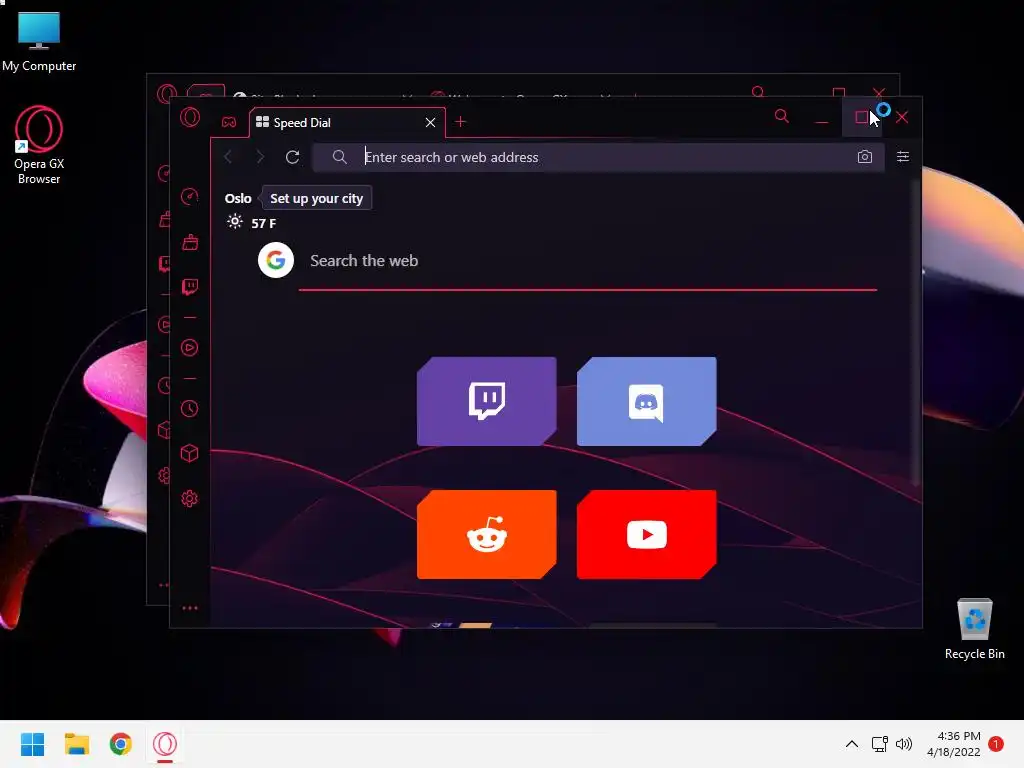
Task: Open the GX Corner gamepad icon
Action: [229, 122]
